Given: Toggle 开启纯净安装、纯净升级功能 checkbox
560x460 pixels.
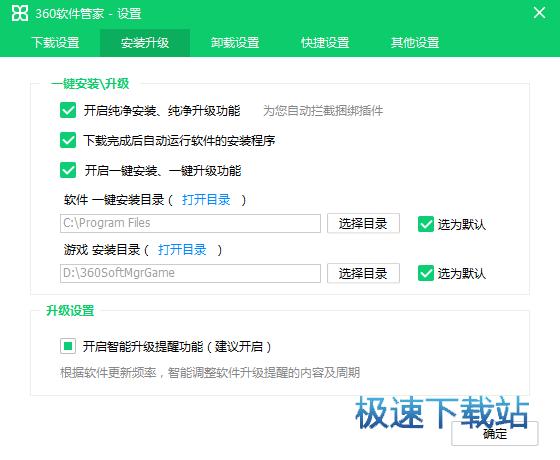Looking at the screenshot, I should coord(68,110).
